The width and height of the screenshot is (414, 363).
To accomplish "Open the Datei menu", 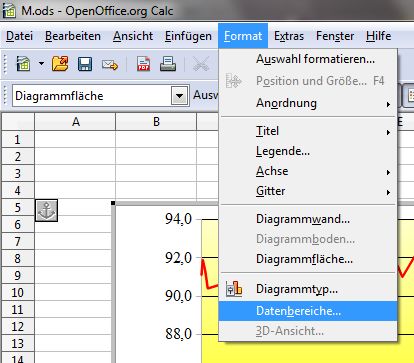I will pos(19,36).
